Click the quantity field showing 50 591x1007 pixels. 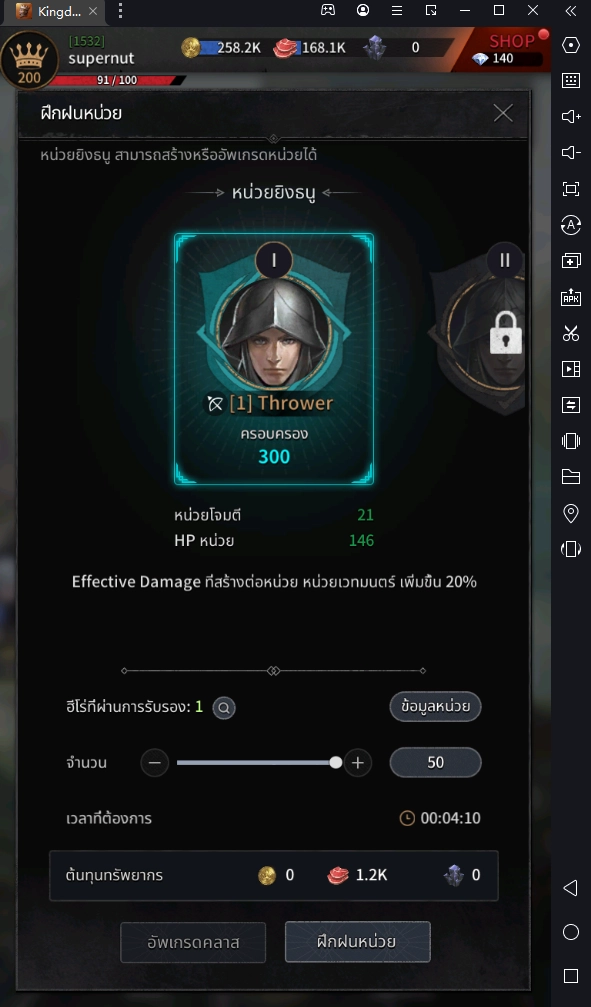click(436, 762)
